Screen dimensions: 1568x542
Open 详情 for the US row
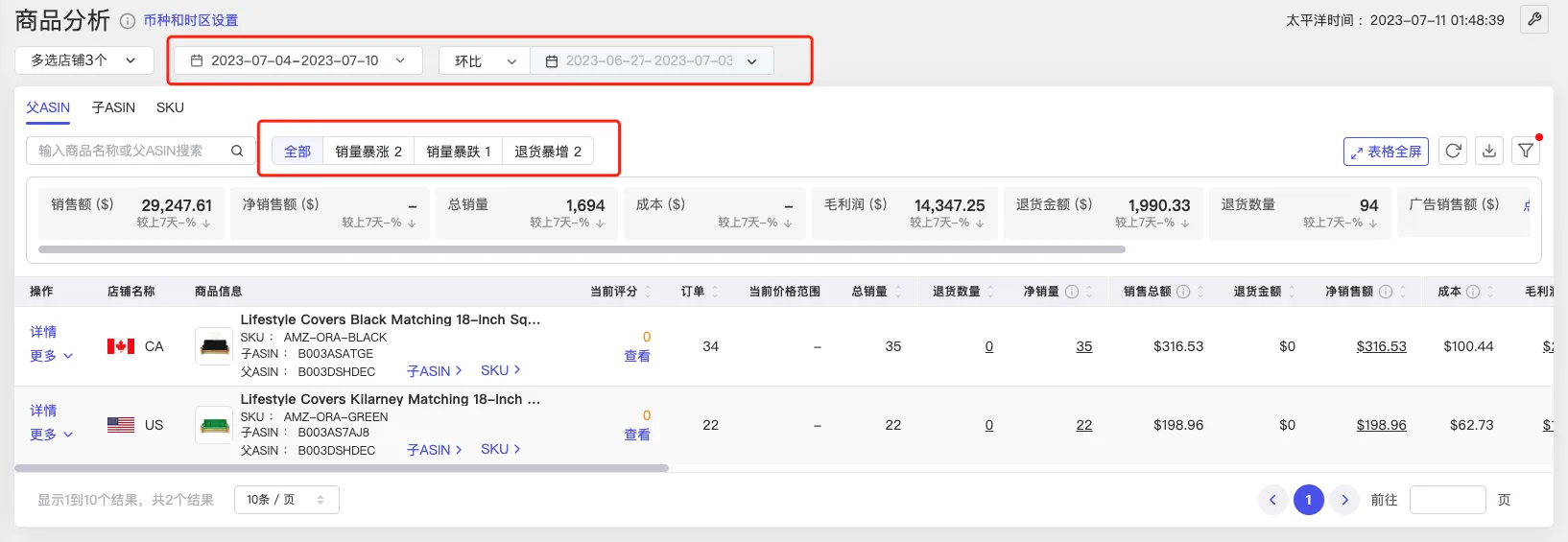pos(43,411)
